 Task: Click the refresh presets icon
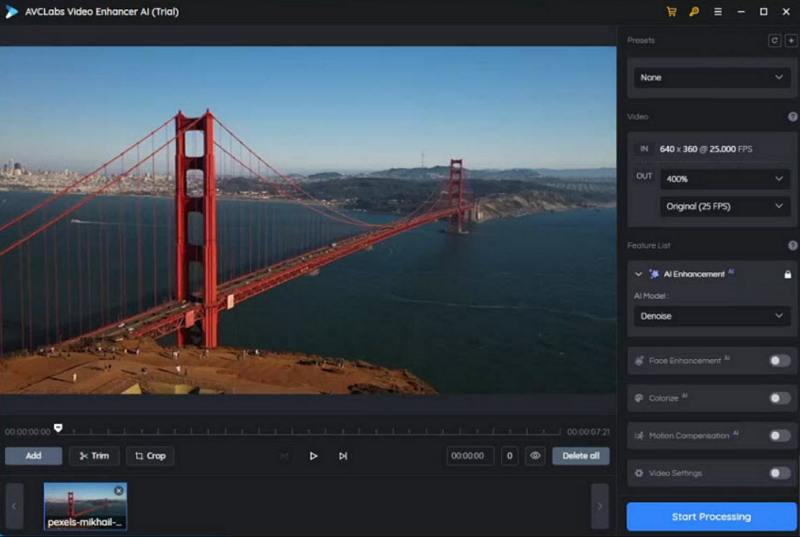click(x=774, y=41)
